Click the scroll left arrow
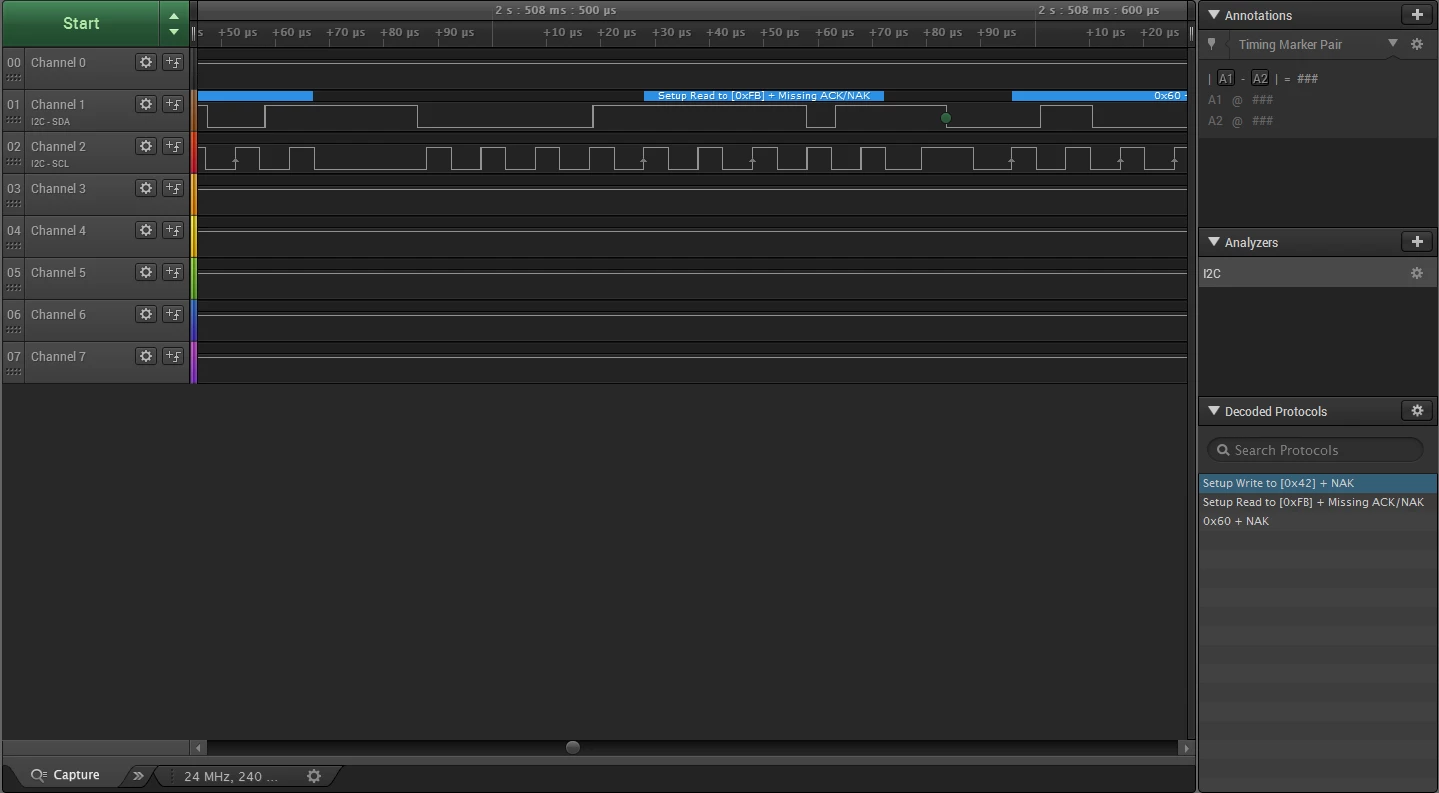This screenshot has width=1439, height=793. 199,747
